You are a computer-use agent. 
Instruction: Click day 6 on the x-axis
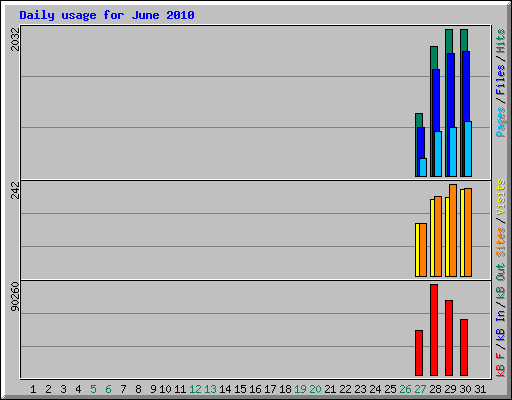pos(108,389)
